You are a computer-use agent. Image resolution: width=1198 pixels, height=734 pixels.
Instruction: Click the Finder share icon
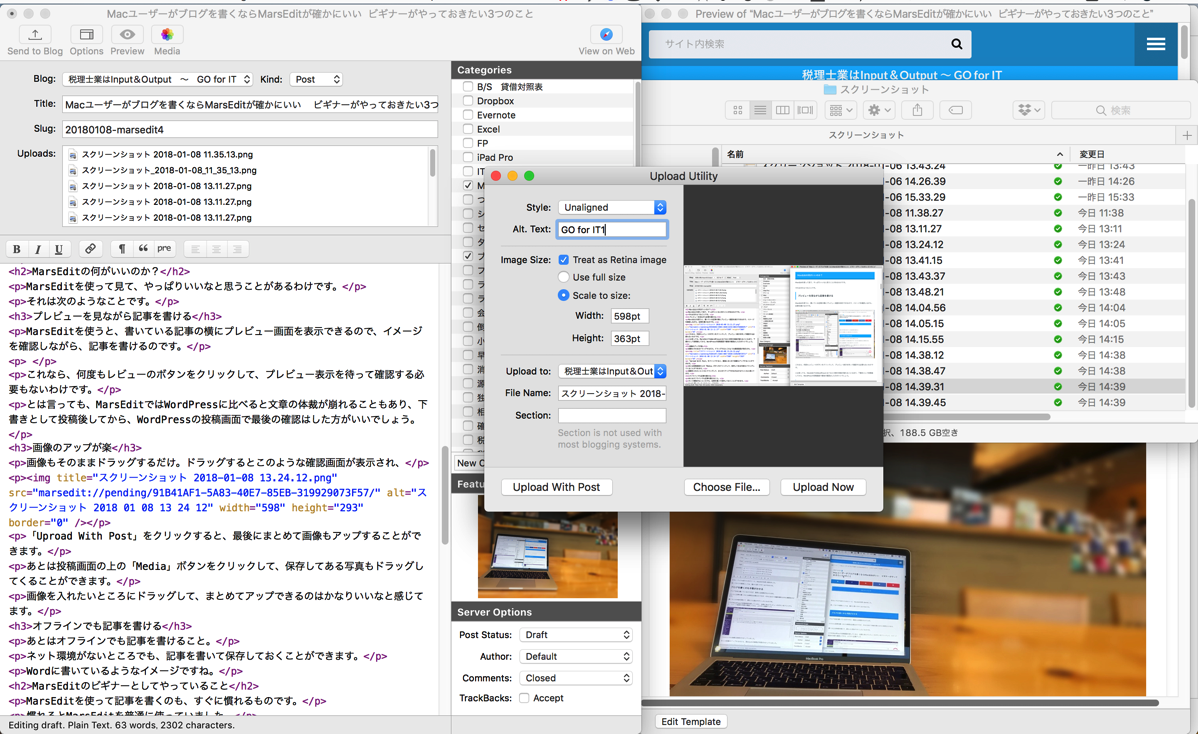coord(918,111)
